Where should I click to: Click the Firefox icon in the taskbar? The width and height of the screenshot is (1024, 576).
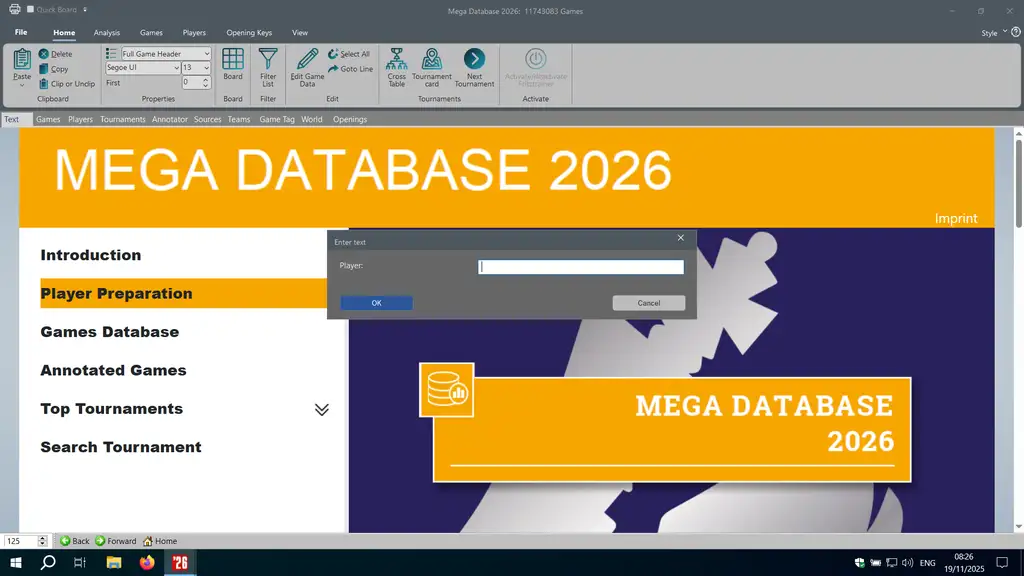pos(148,563)
